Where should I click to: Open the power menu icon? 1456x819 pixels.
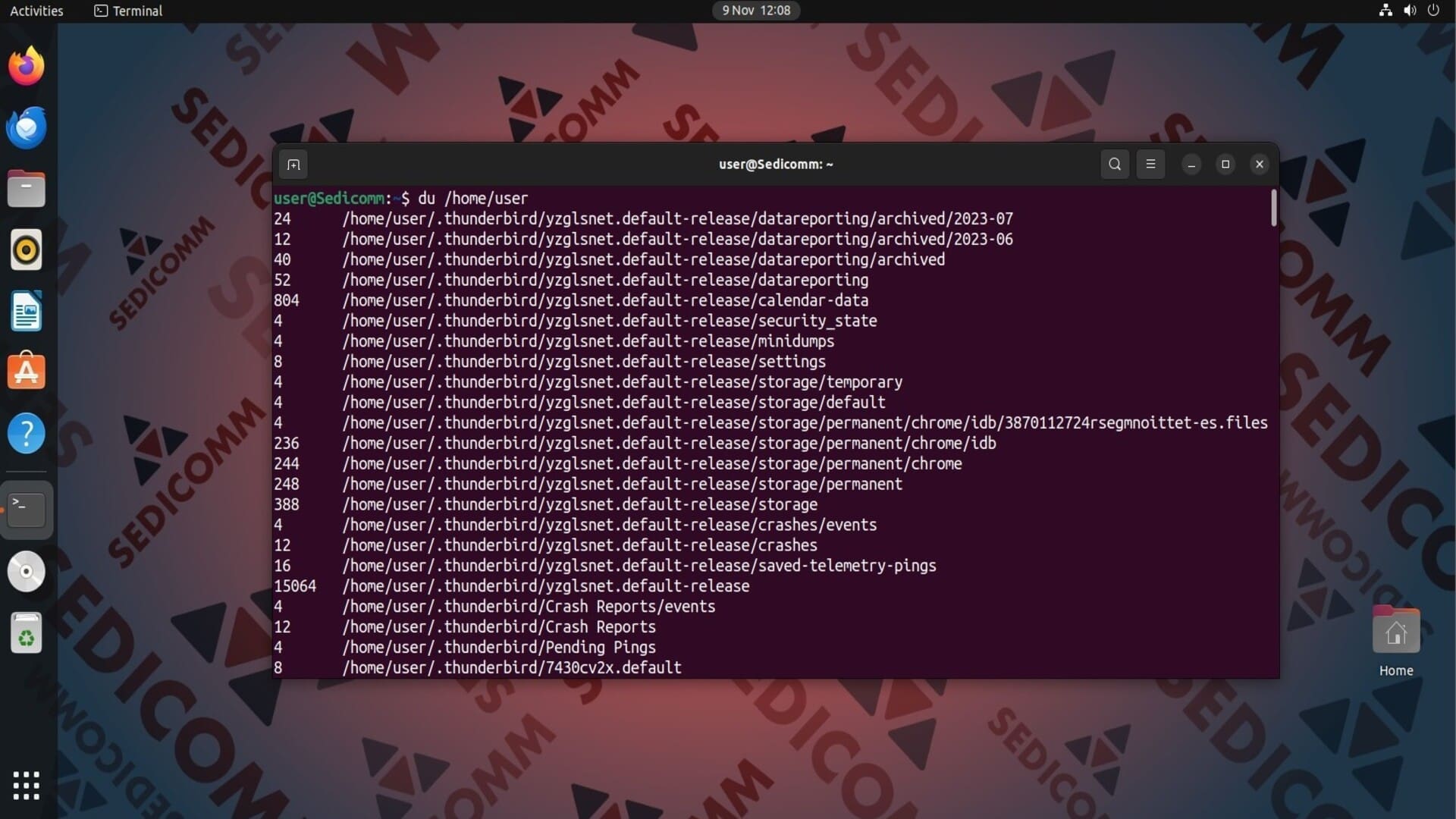click(x=1433, y=11)
